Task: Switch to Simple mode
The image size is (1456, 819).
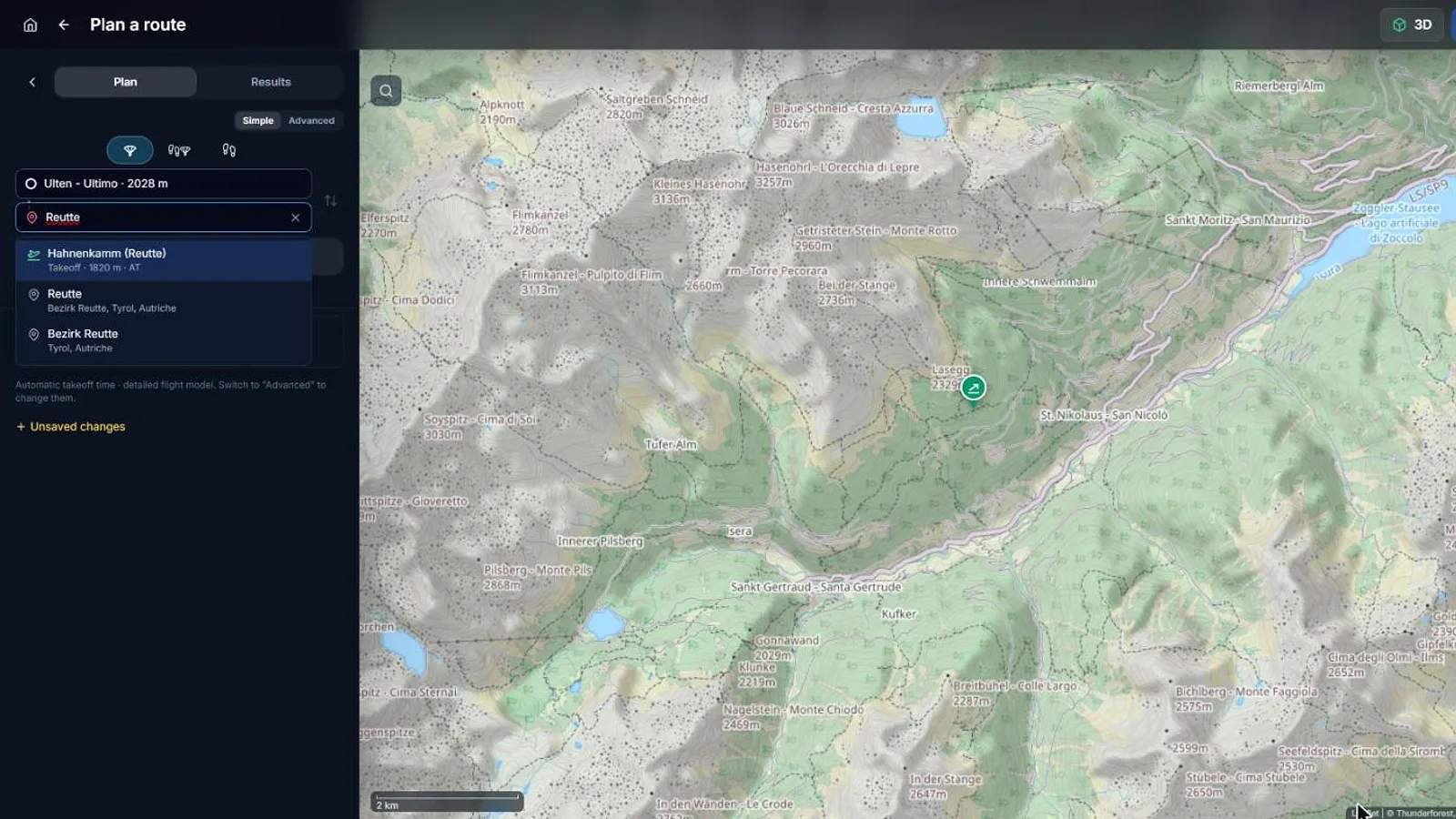Action: pyautogui.click(x=258, y=120)
